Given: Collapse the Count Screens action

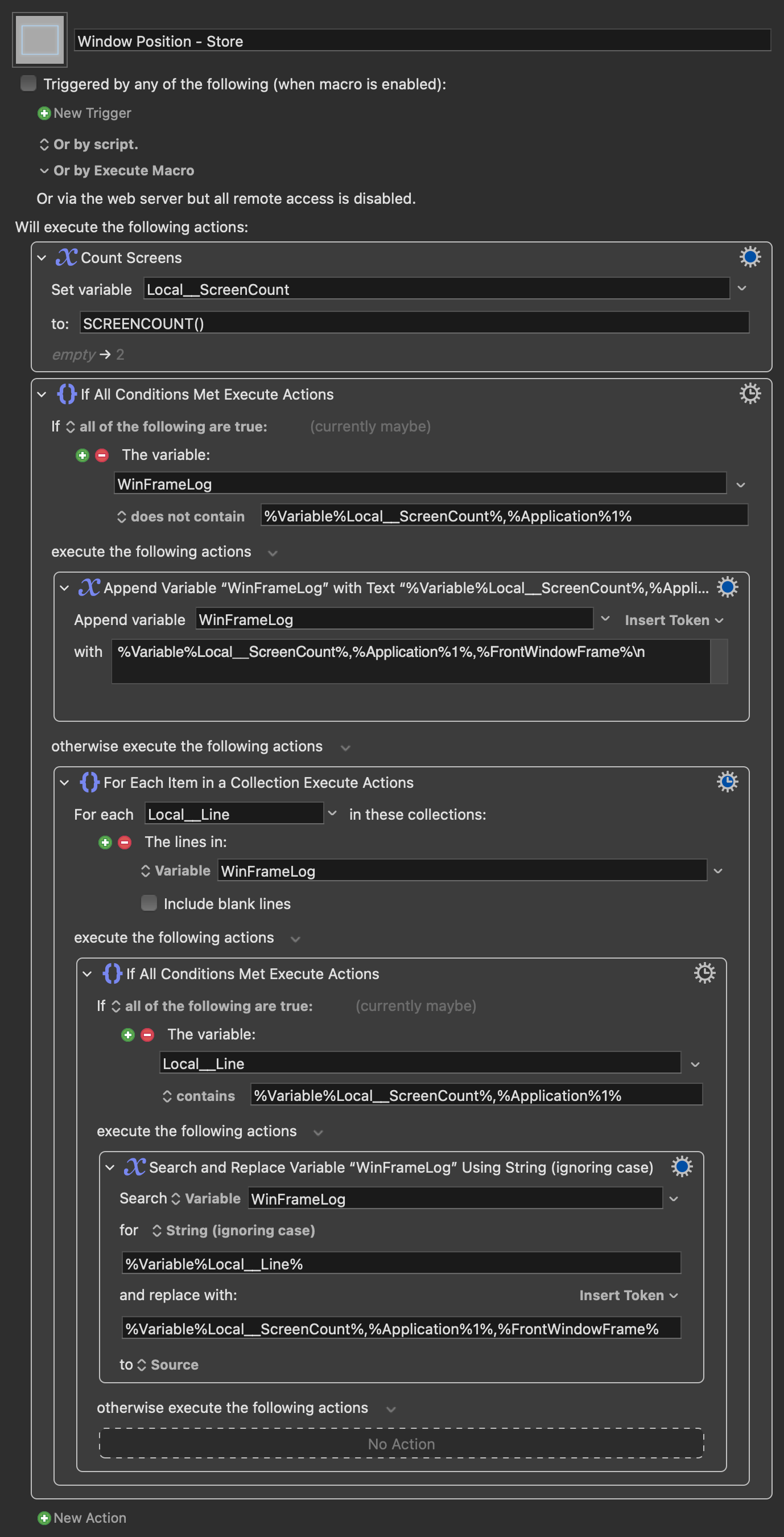Looking at the screenshot, I should click(42, 258).
